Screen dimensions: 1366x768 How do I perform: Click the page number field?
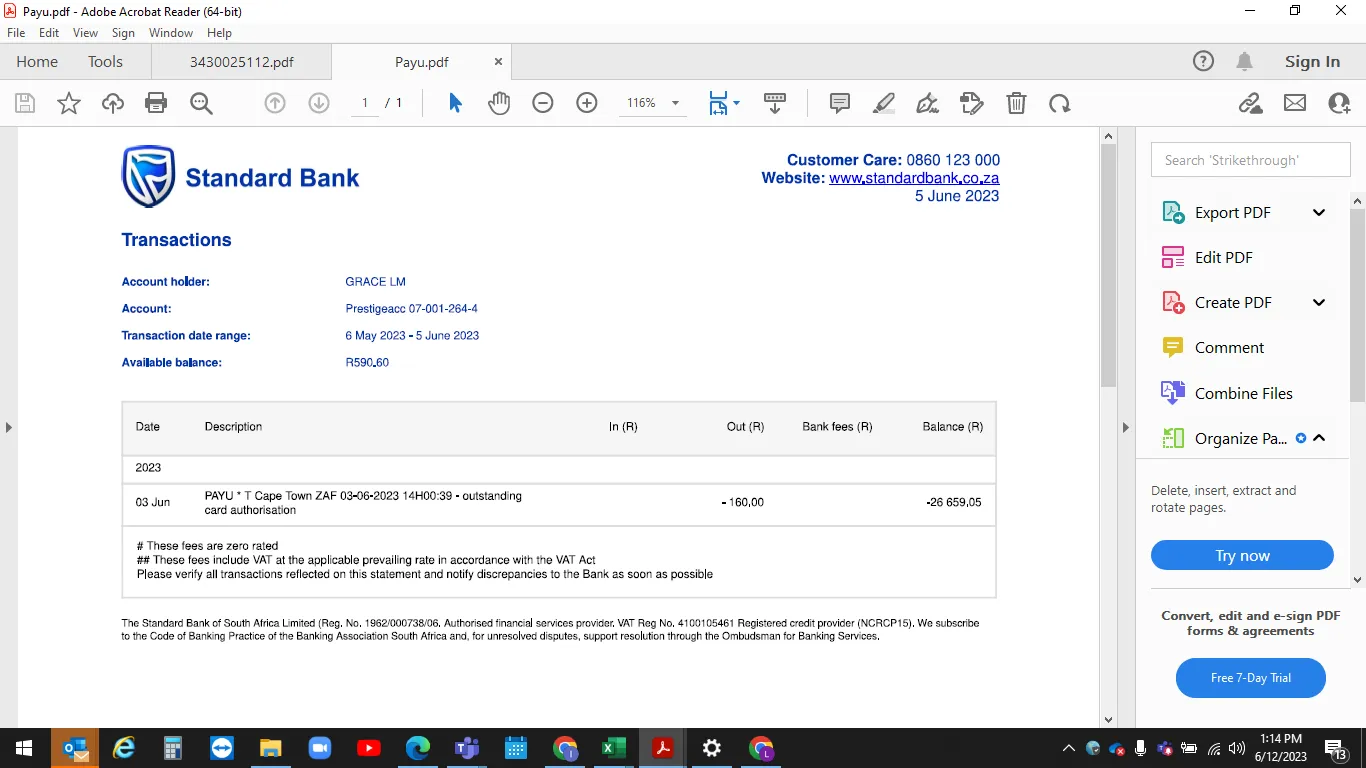[x=366, y=103]
